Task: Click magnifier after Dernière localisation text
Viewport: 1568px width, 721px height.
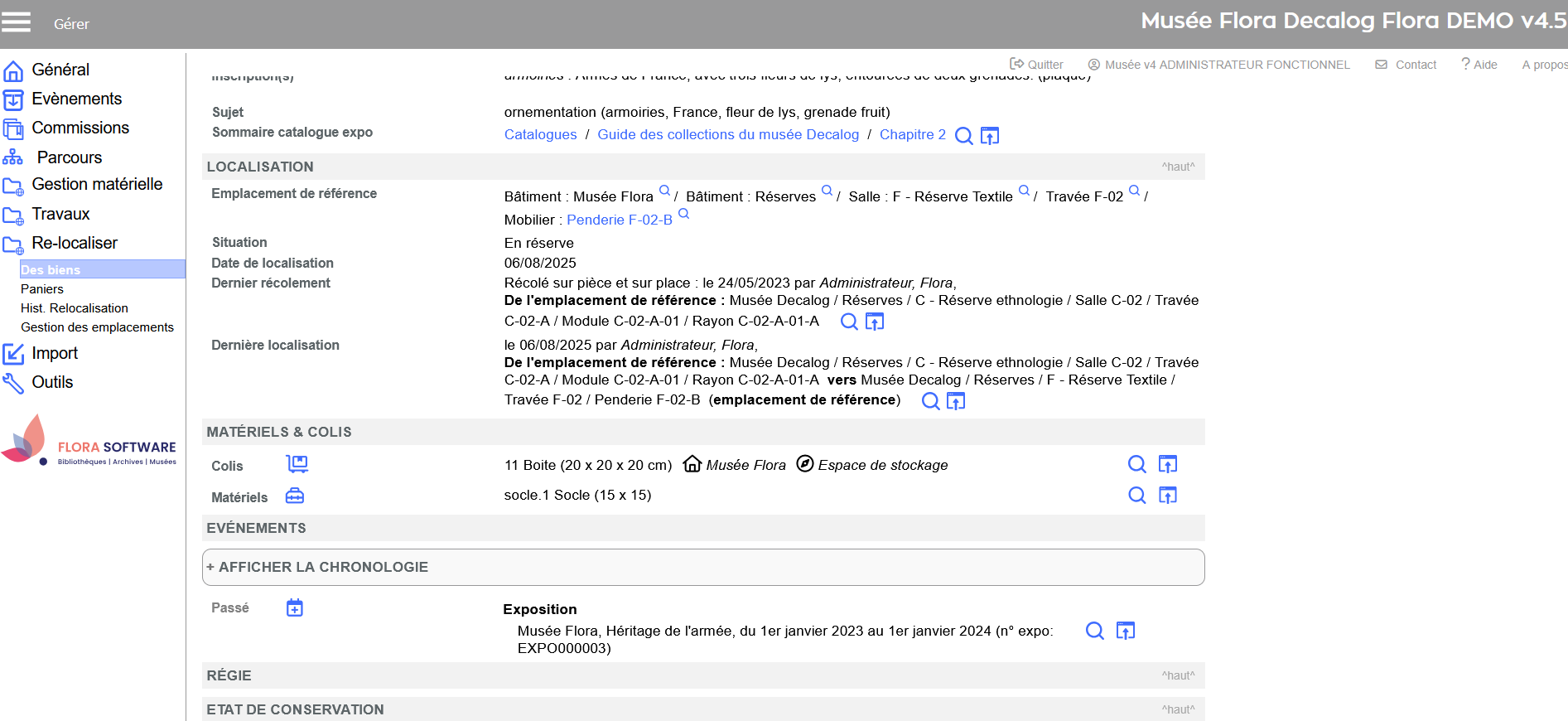Action: [x=931, y=401]
